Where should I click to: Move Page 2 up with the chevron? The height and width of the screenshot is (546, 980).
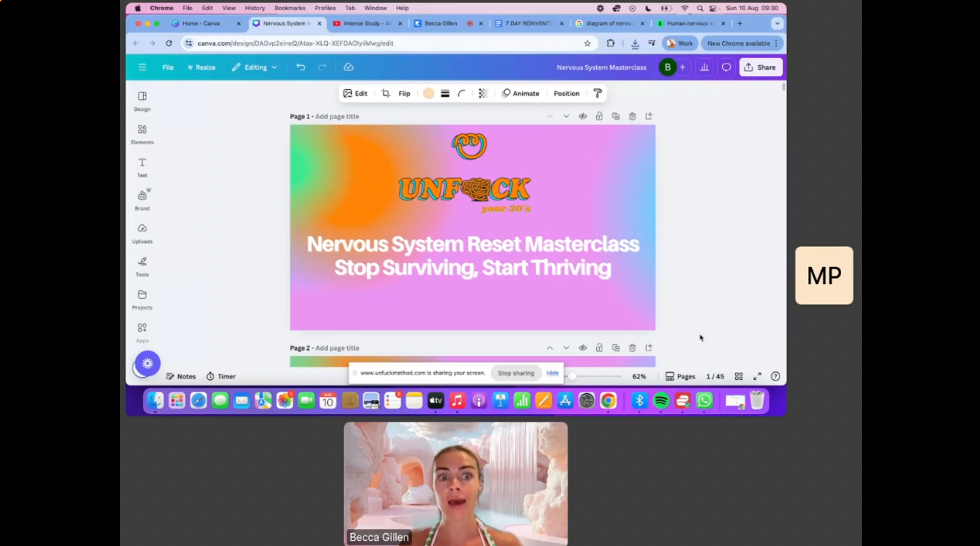point(549,348)
